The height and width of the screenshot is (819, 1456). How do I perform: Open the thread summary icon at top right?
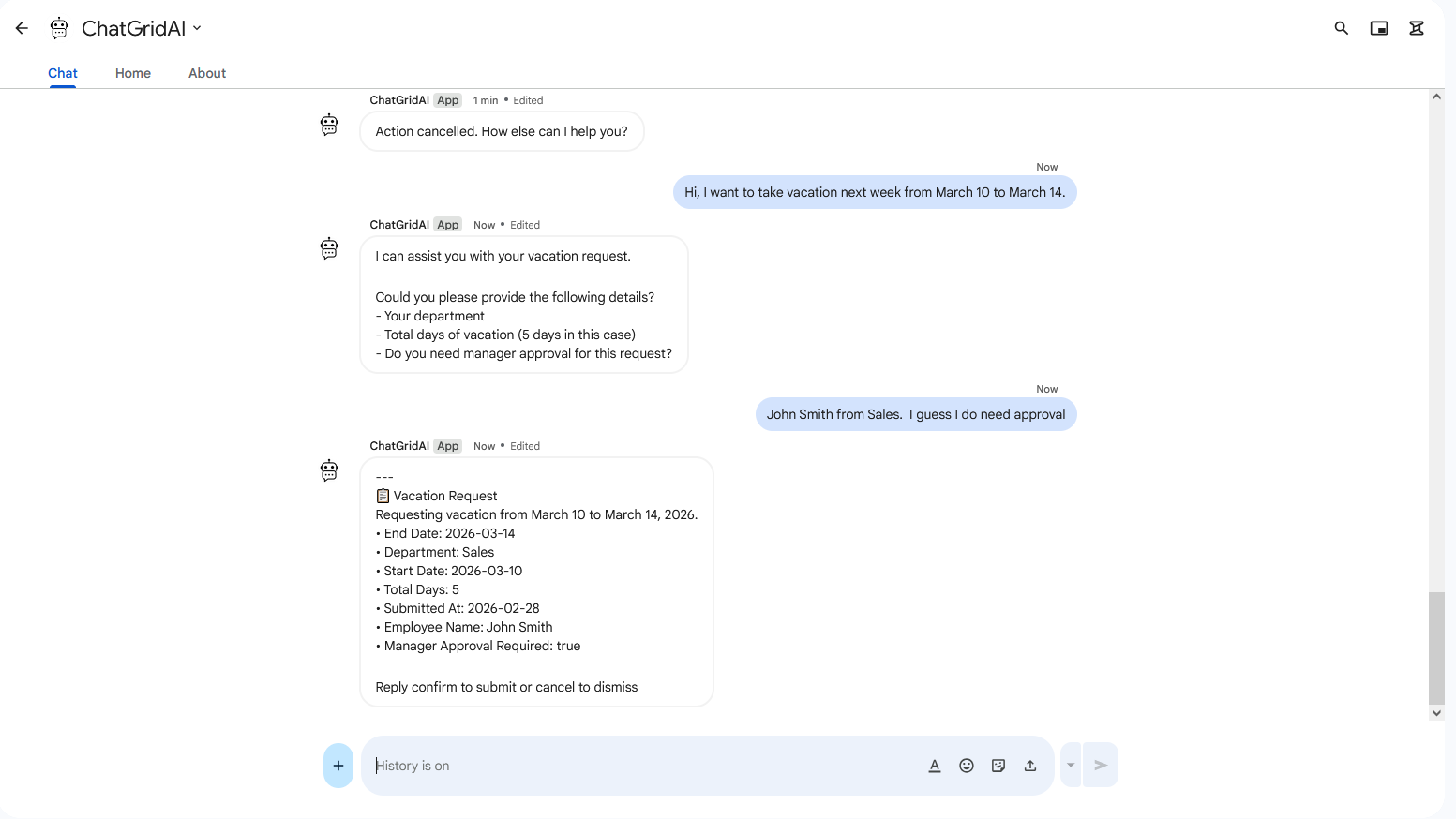[x=1416, y=28]
